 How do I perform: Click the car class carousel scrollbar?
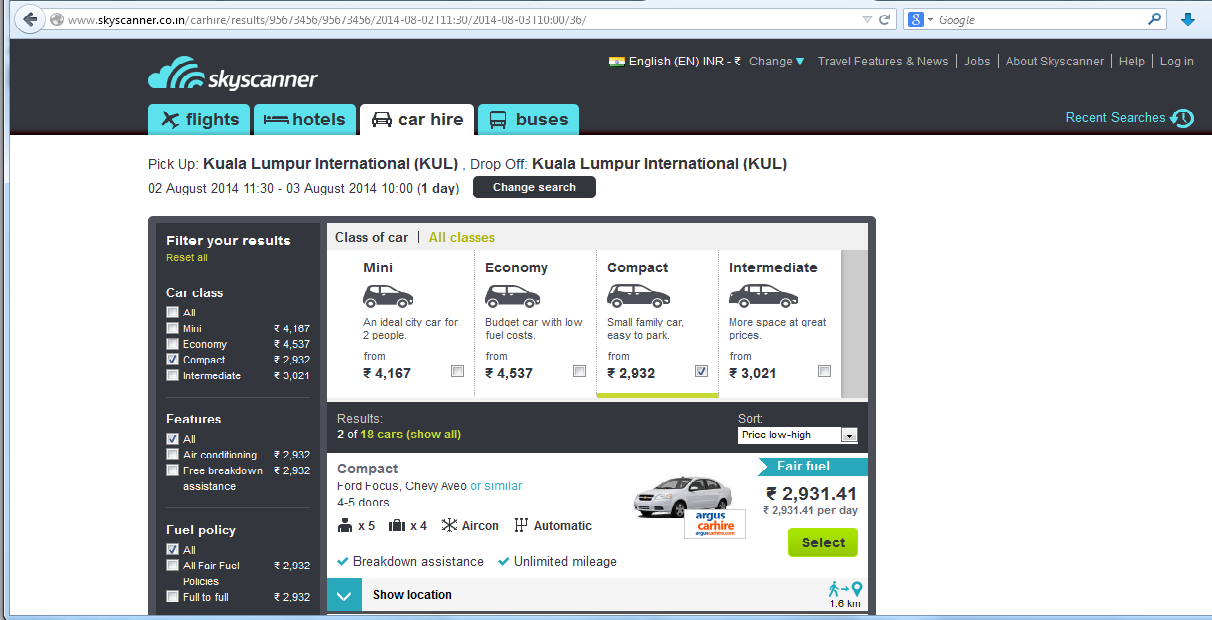[x=855, y=323]
